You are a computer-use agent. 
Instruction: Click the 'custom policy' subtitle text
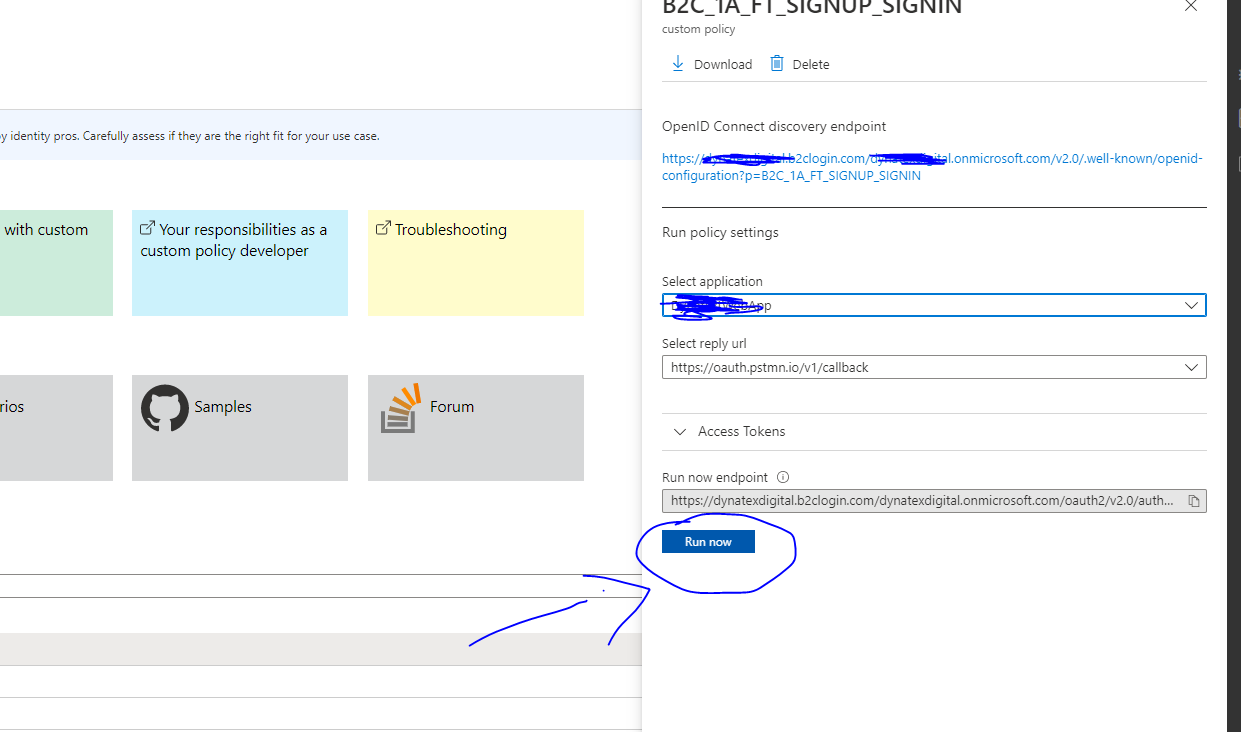pos(698,30)
